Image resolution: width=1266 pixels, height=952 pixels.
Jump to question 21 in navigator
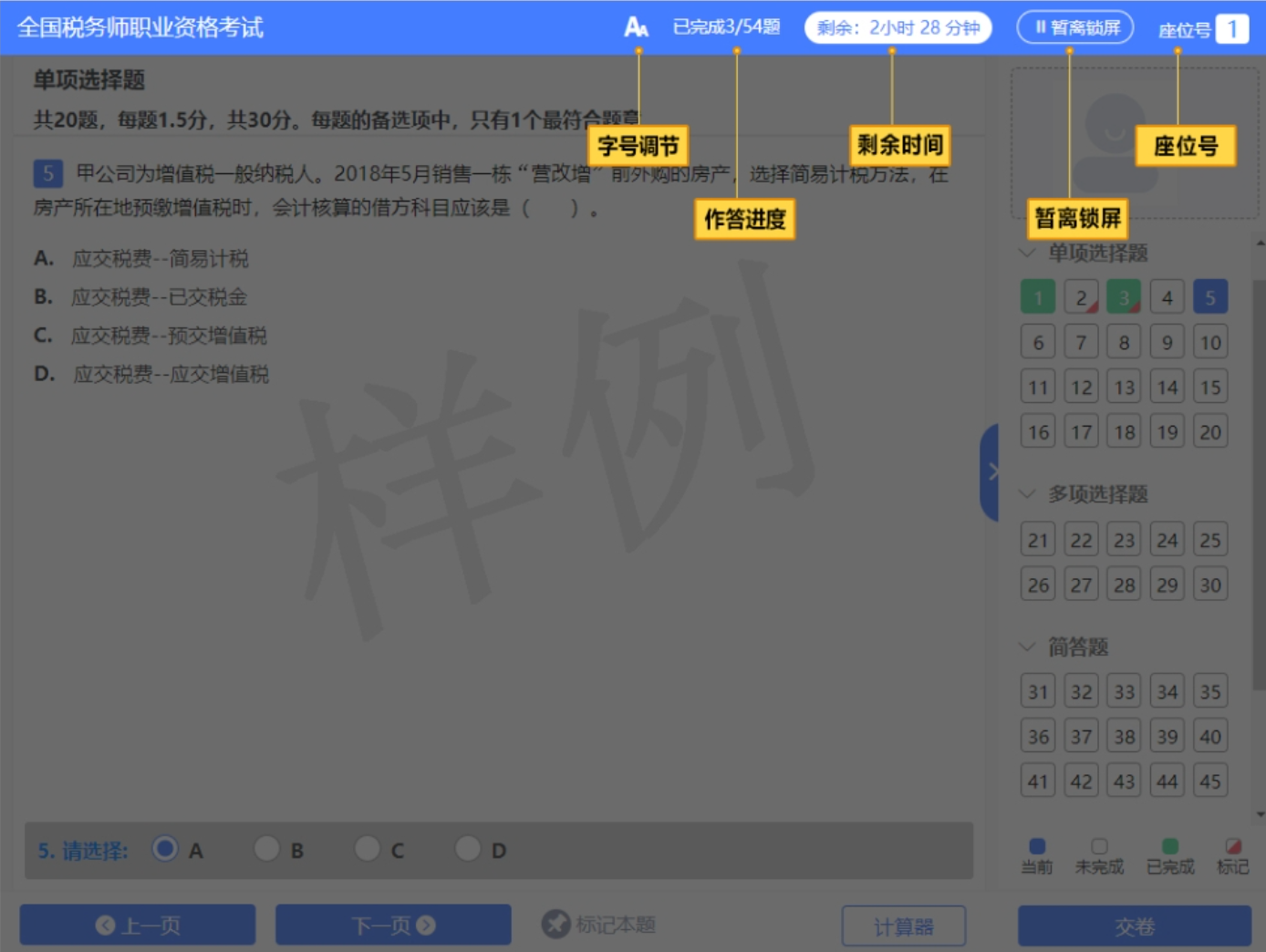1038,540
